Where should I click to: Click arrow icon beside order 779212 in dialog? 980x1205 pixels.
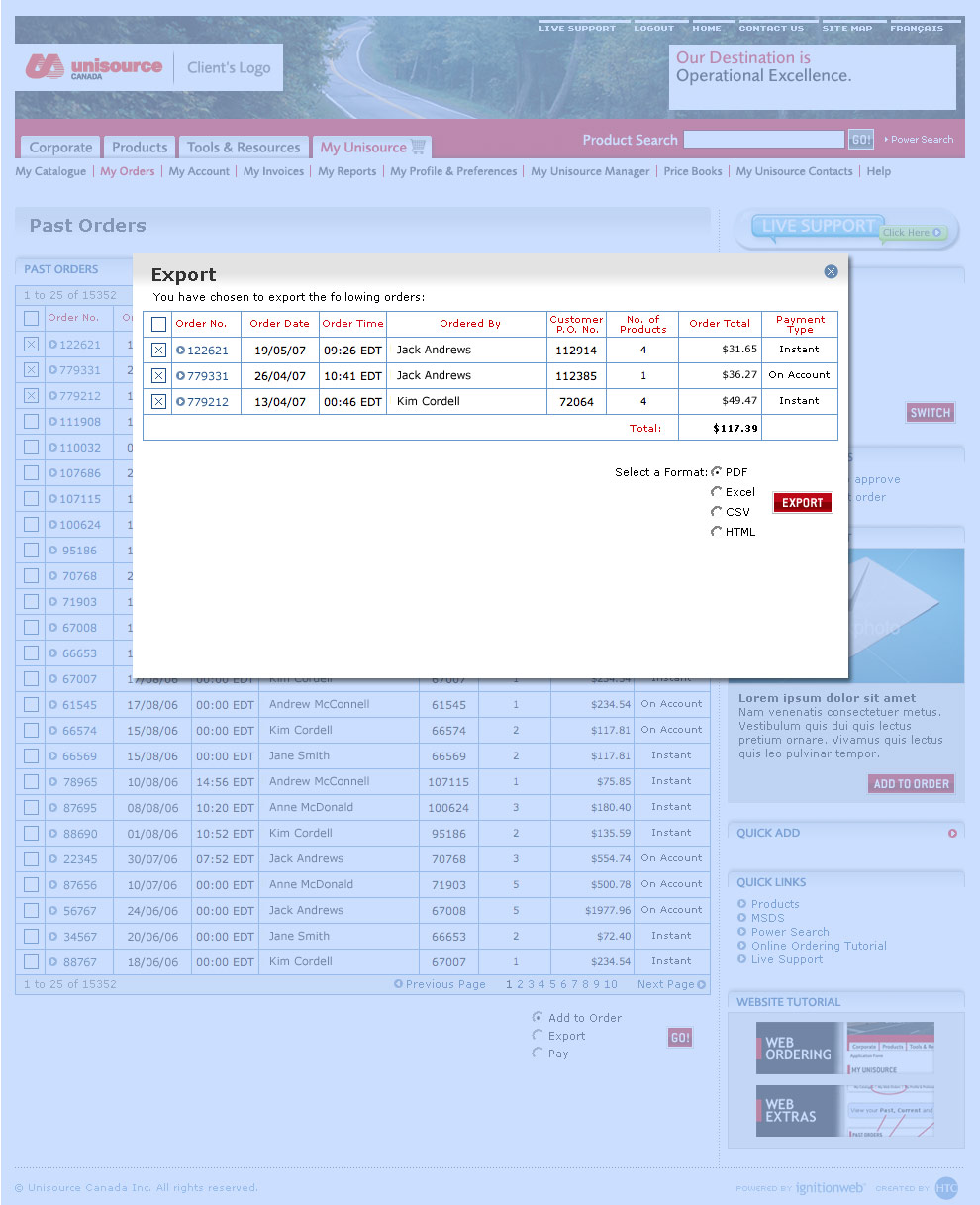click(x=181, y=401)
